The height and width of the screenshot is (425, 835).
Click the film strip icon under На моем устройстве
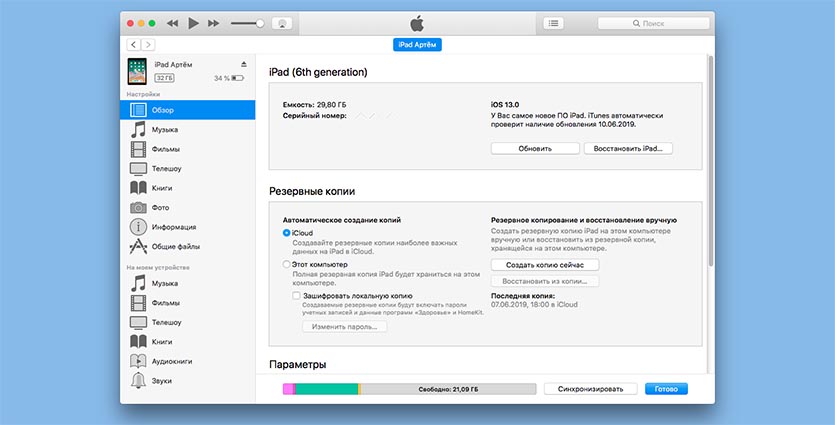tap(138, 303)
